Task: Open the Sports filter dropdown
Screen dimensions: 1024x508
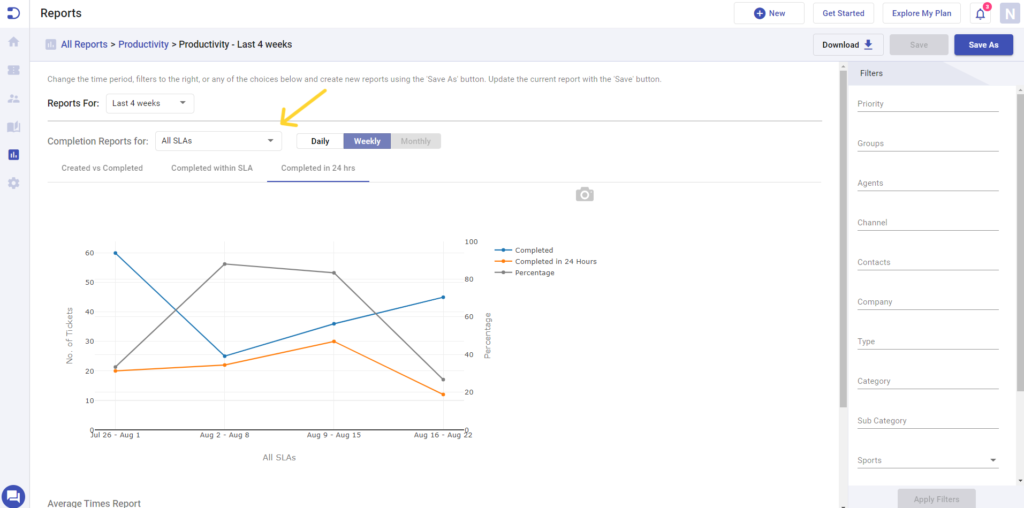Action: [927, 460]
